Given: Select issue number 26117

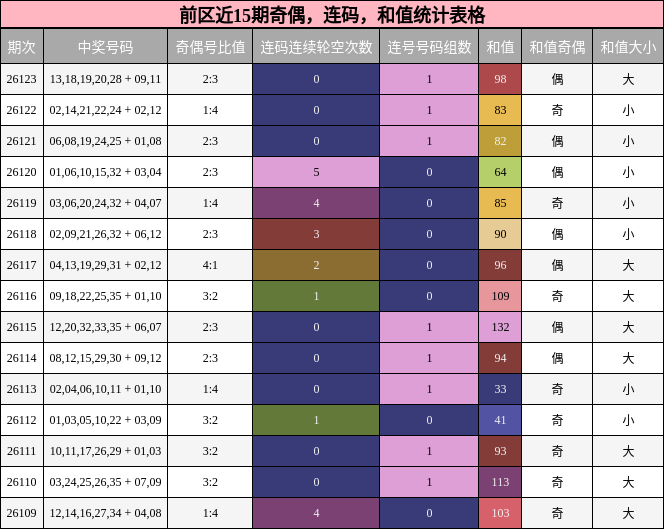Looking at the screenshot, I should (22, 265).
